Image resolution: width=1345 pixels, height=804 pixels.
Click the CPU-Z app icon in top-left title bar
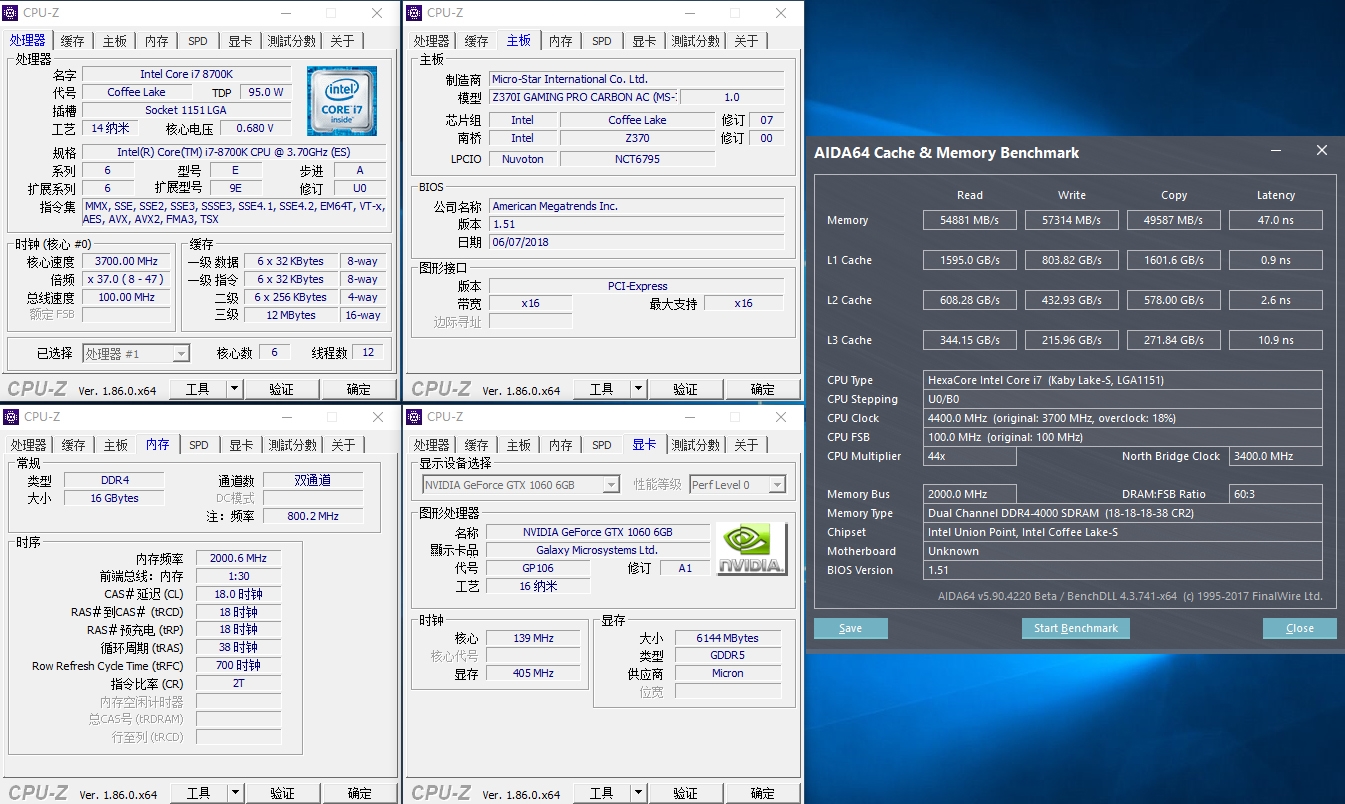click(x=10, y=12)
